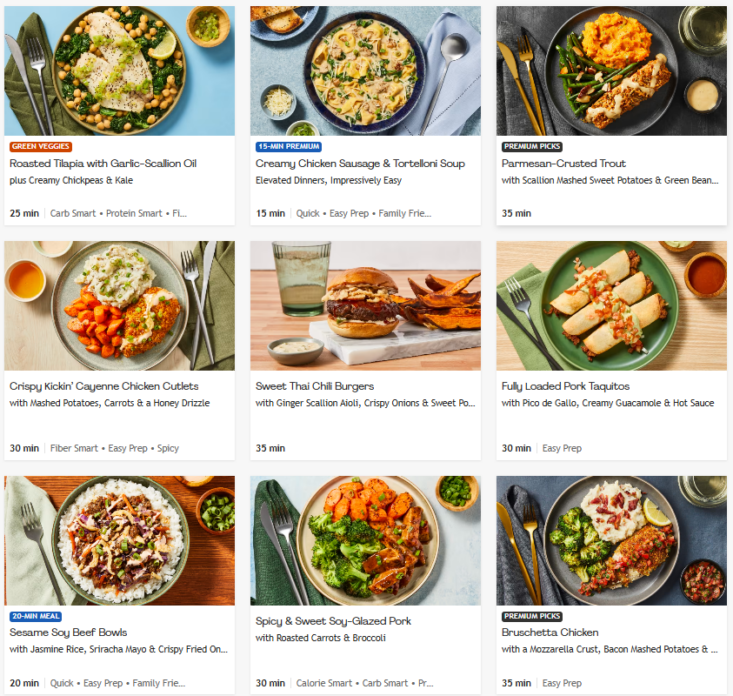Select the Parmesan-Crusted Trout photo
This screenshot has height=696, width=733.
pyautogui.click(x=611, y=70)
